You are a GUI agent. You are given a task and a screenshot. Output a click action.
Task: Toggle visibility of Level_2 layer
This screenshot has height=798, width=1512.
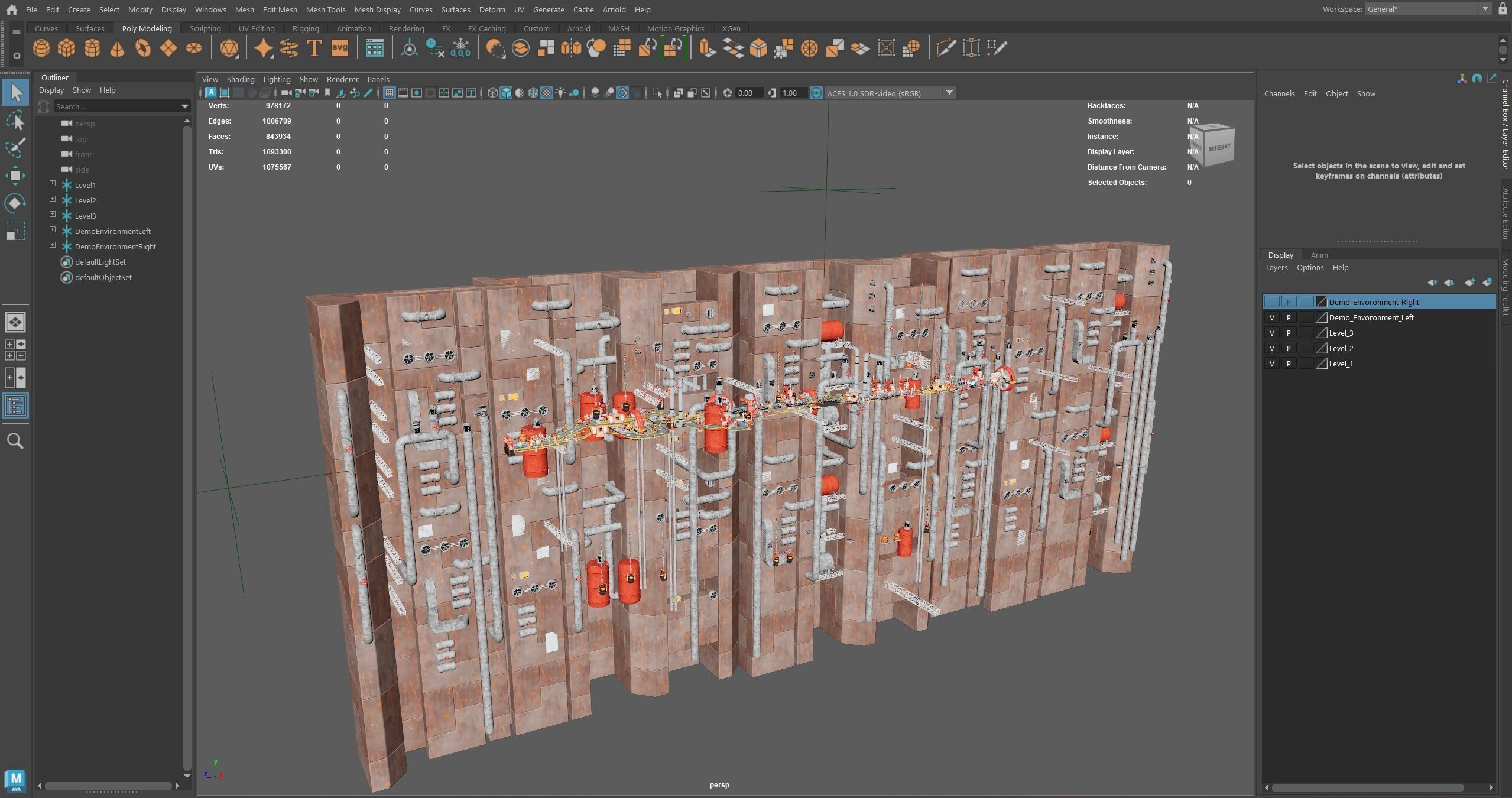click(1272, 348)
